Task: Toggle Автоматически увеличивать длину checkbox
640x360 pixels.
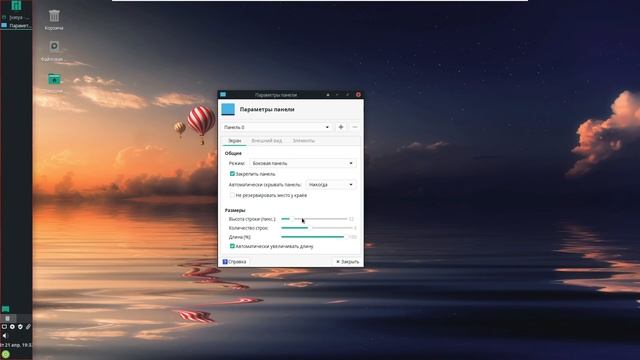Action: click(x=232, y=246)
